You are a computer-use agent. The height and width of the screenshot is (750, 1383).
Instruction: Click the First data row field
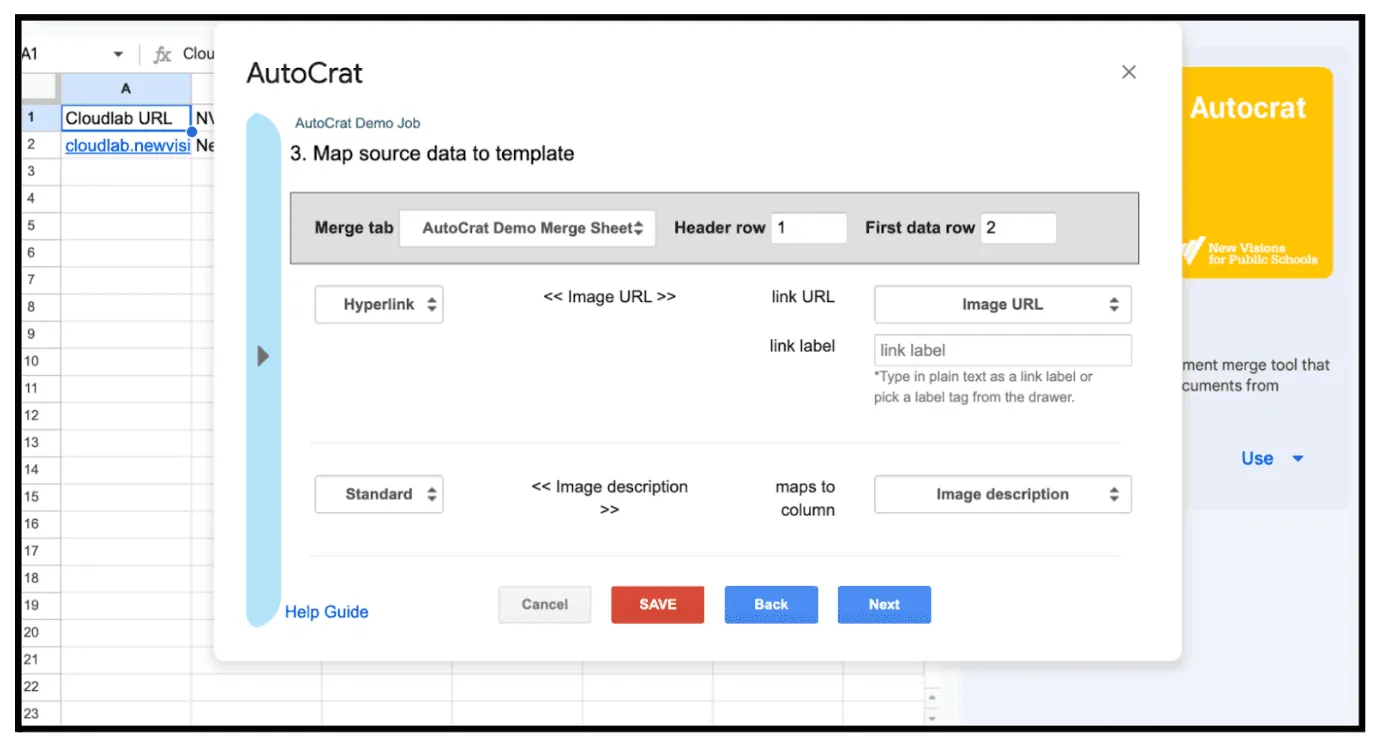tap(1018, 228)
